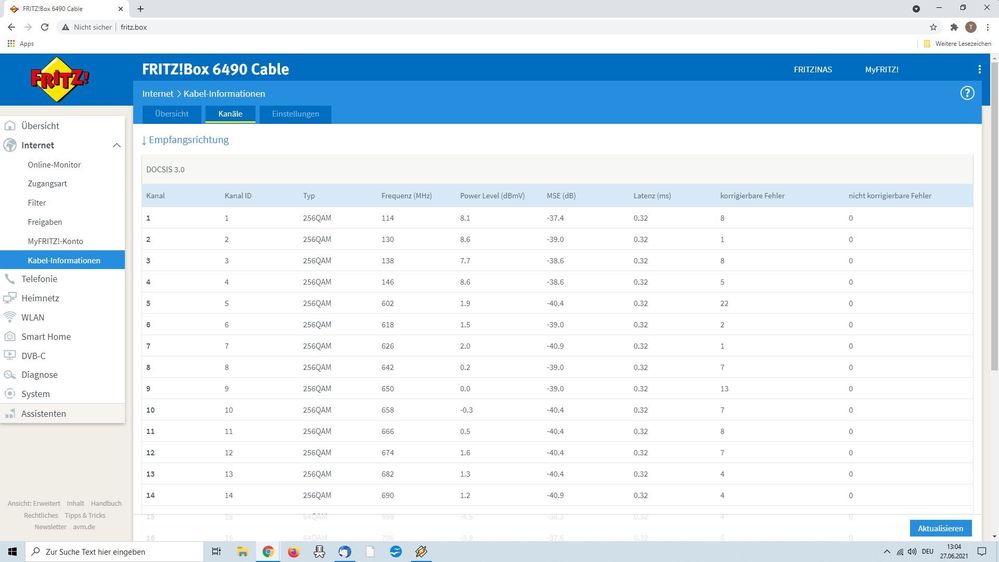Click the Assistenten icon

[10, 414]
